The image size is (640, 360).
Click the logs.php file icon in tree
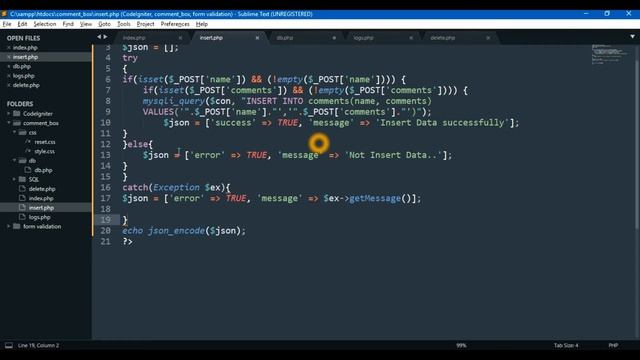[22, 217]
